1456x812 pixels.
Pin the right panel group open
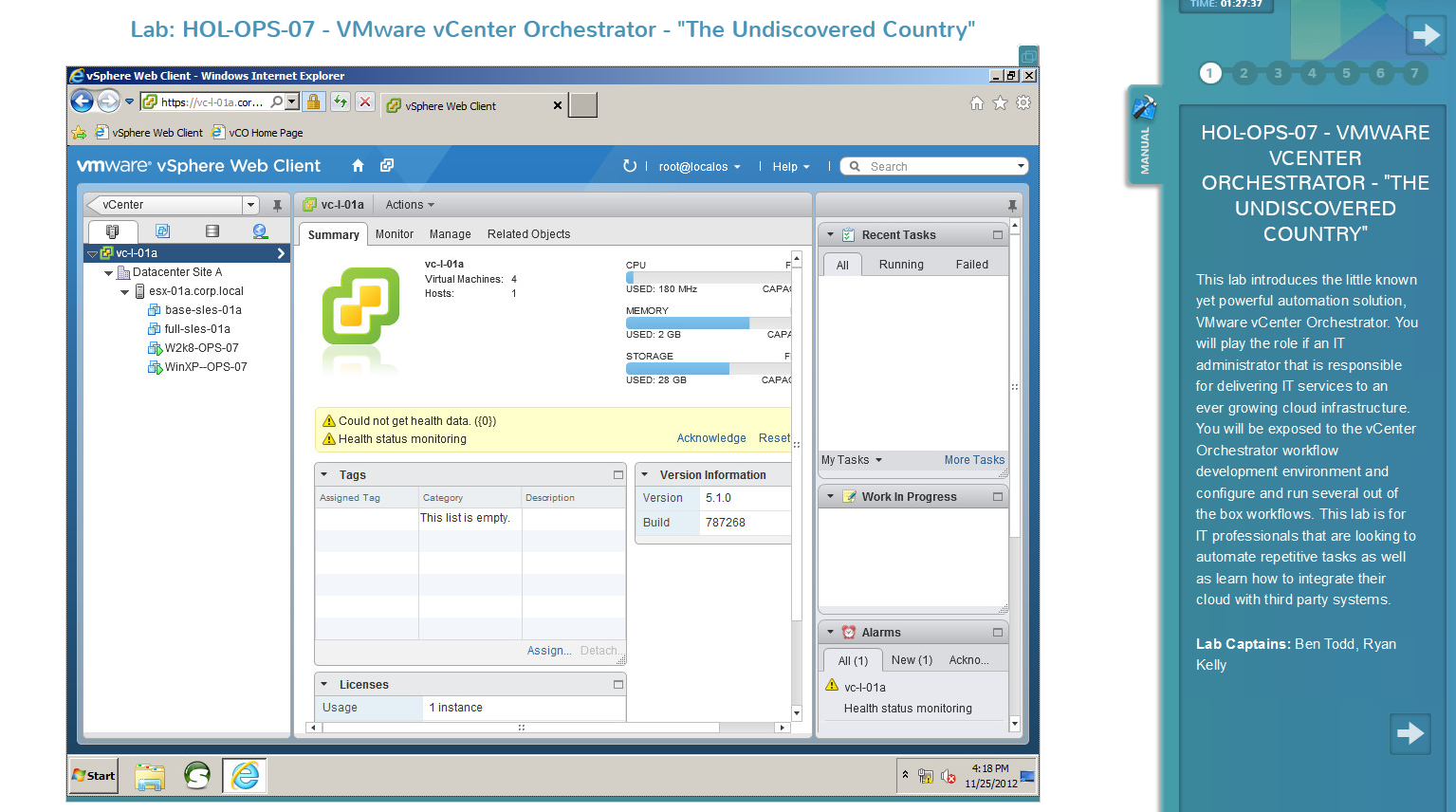[x=1011, y=204]
